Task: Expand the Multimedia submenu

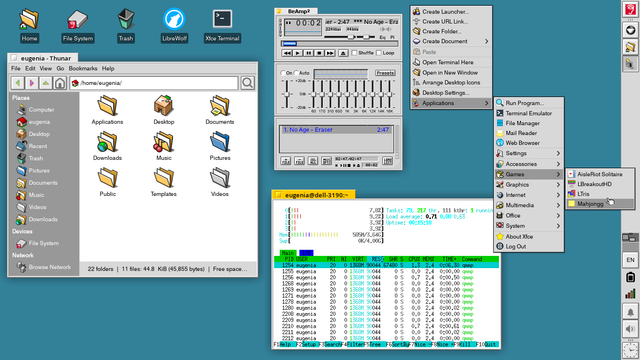Action: point(529,205)
